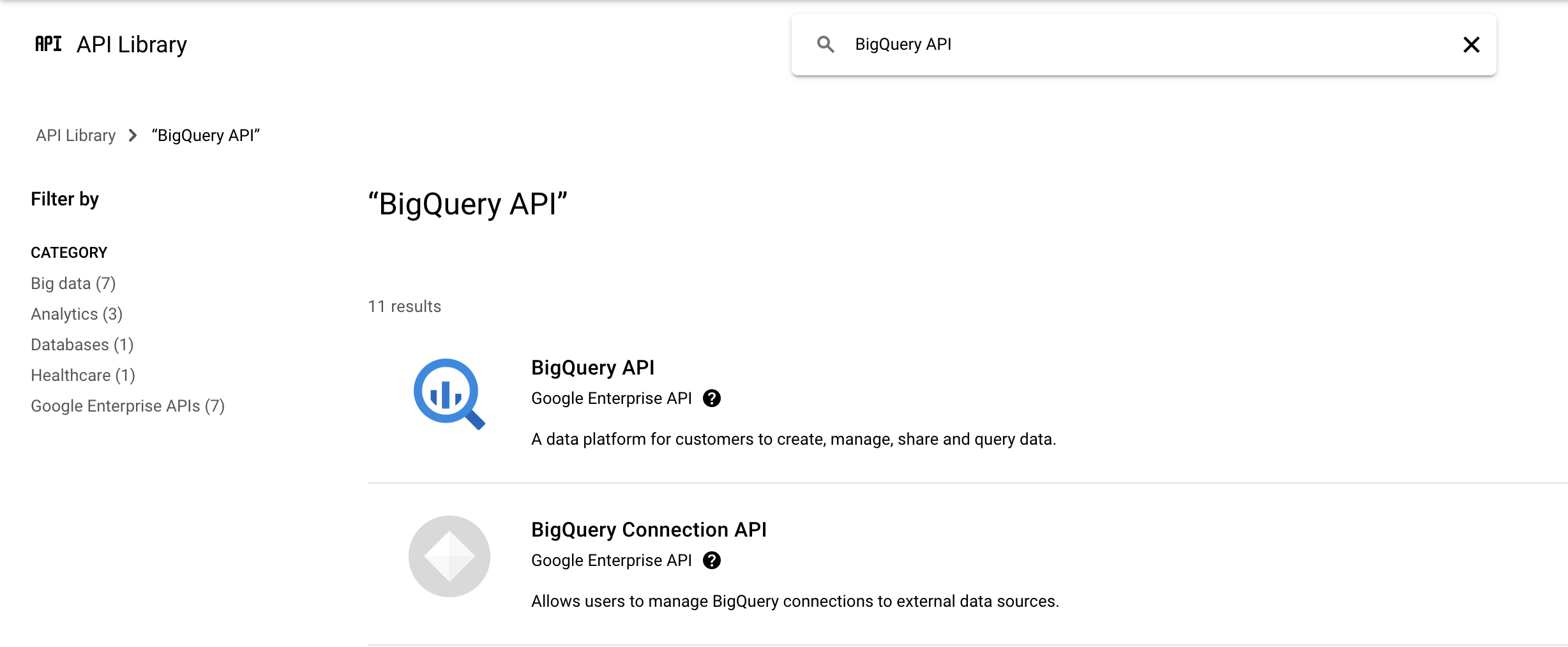Go back to API Library breadcrumb
This screenshot has width=1568, height=647.
75,135
